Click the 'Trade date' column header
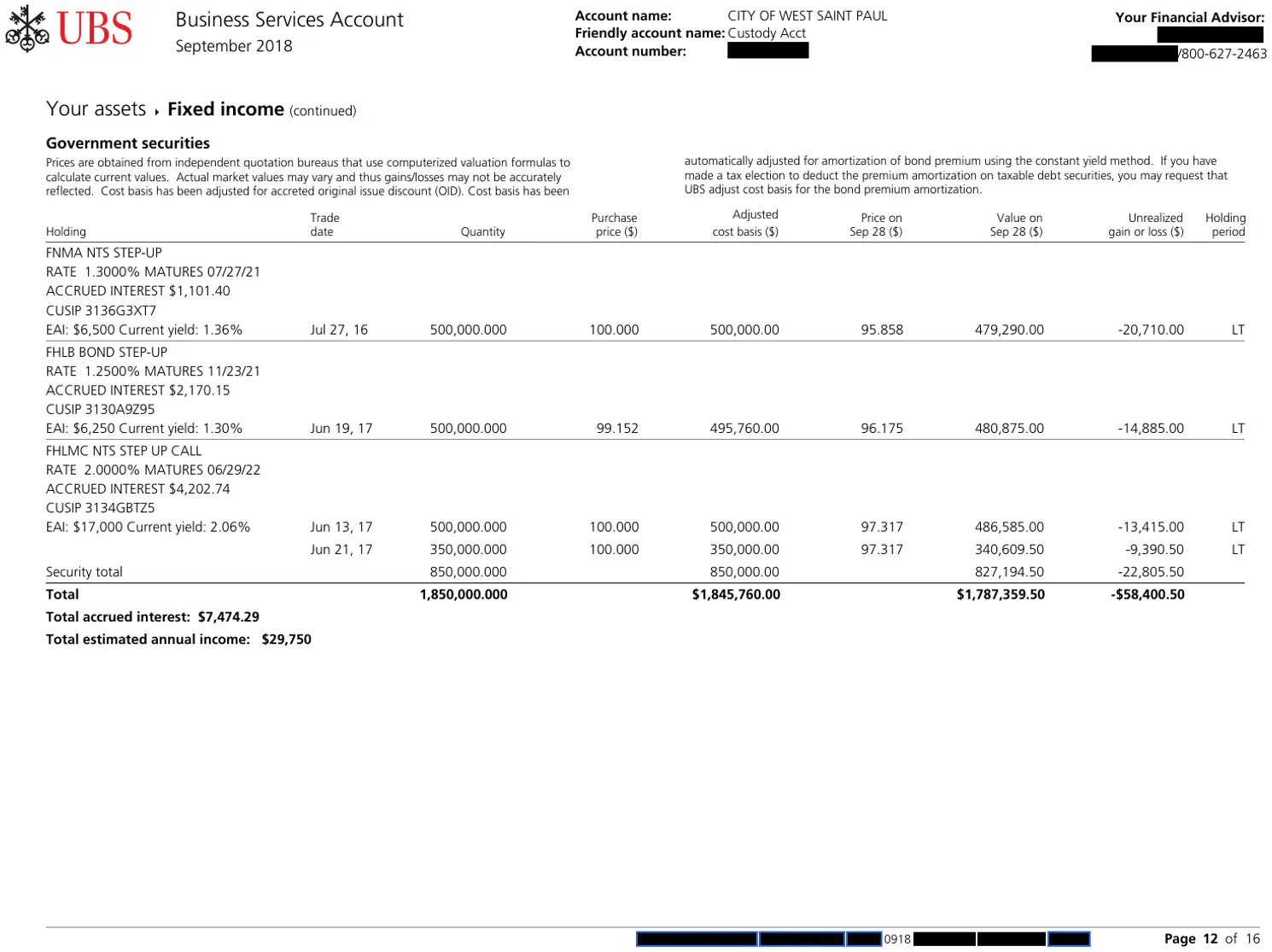This screenshot has width=1272, height=952. point(324,225)
